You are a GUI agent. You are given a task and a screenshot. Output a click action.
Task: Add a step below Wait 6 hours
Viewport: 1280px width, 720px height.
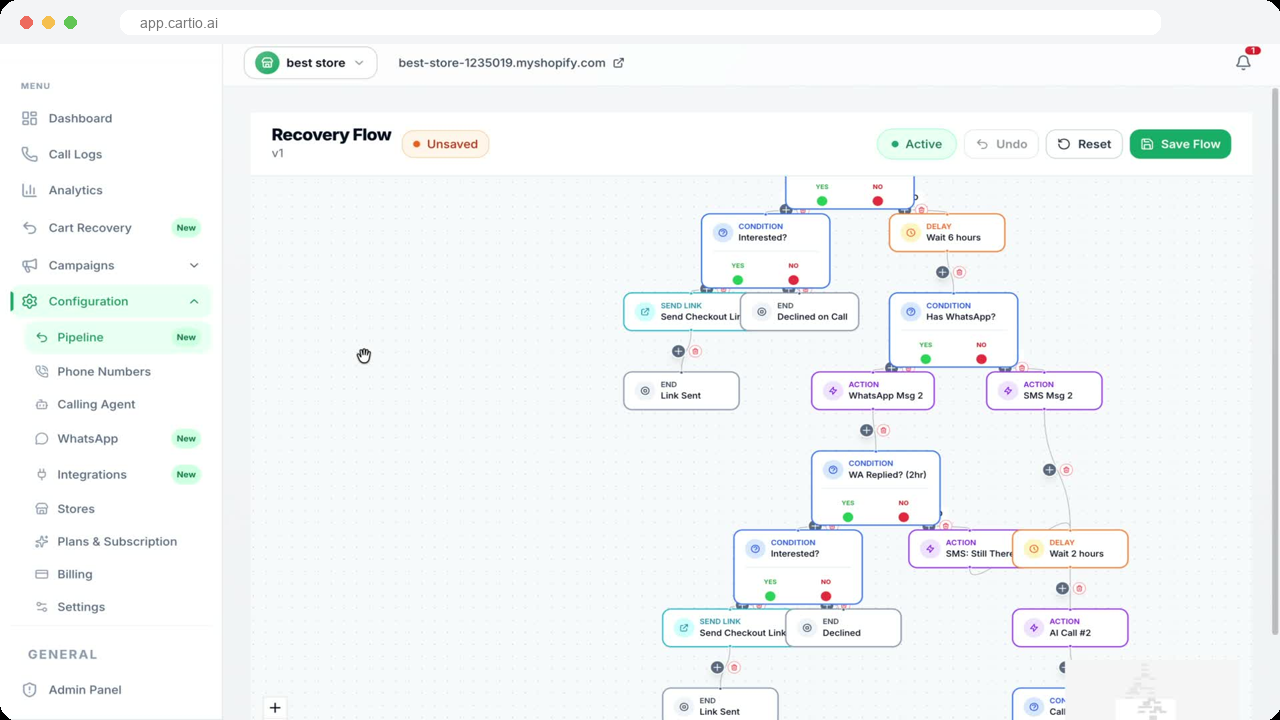942,272
